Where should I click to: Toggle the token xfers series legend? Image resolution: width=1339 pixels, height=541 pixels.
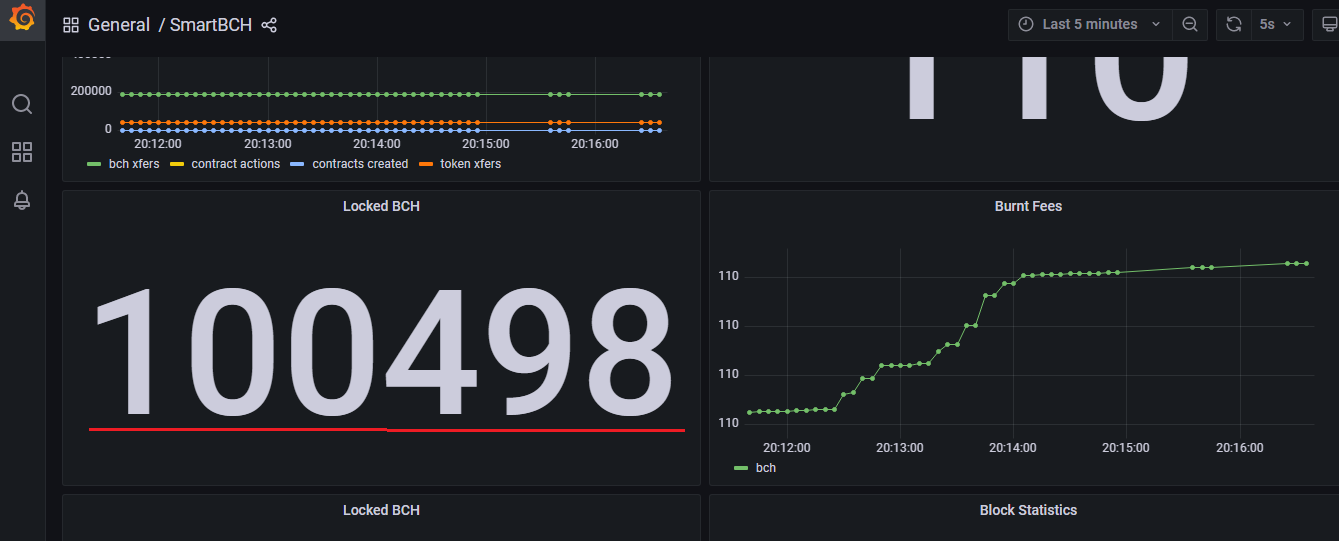(460, 164)
